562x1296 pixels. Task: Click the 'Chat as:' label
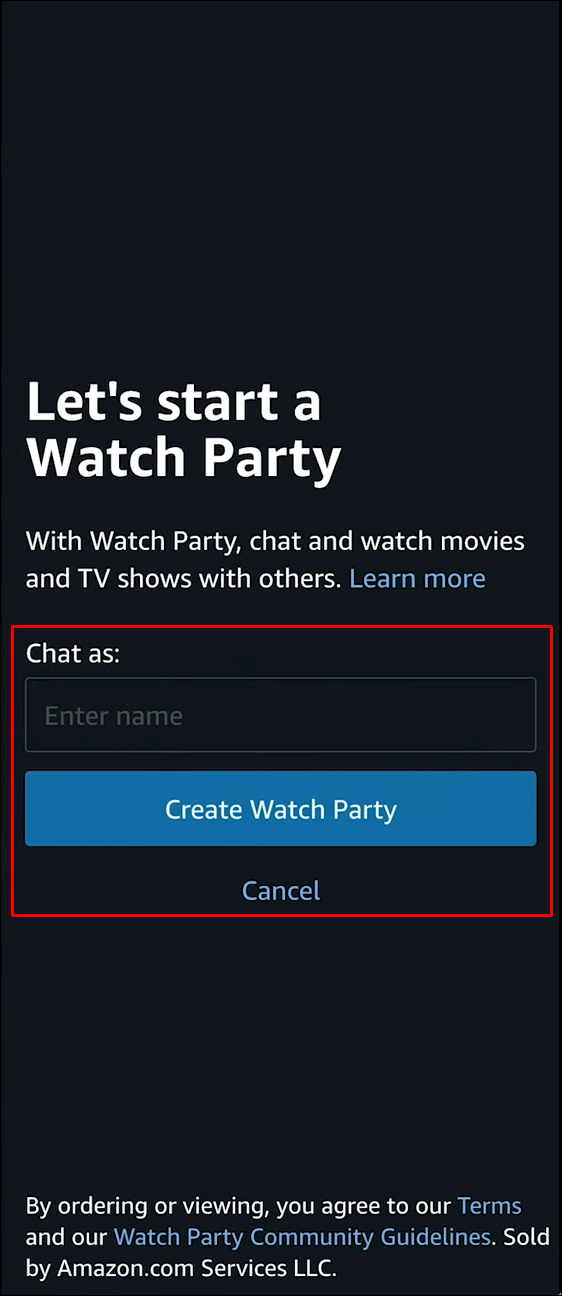73,653
